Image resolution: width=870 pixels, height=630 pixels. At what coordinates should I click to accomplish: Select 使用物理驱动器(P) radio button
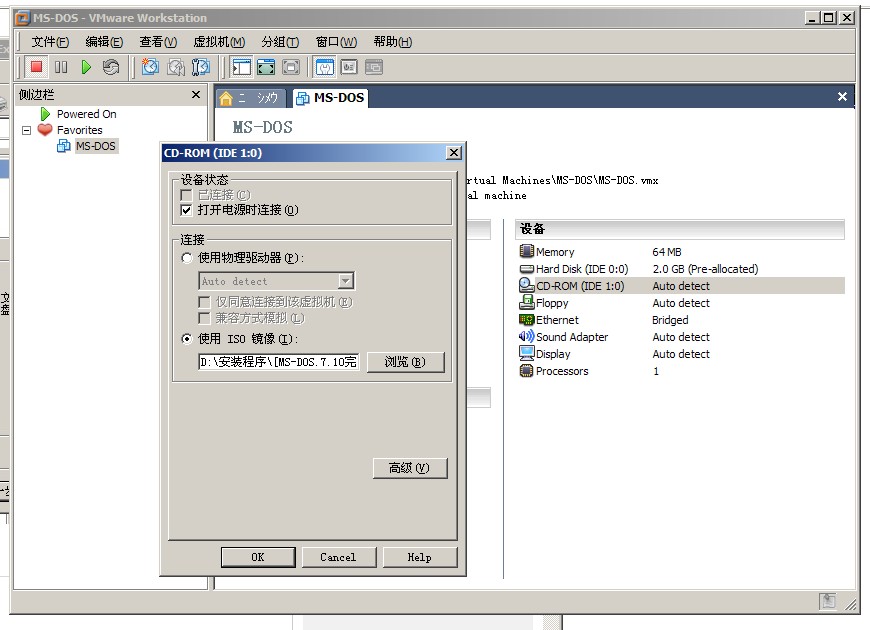click(x=187, y=258)
